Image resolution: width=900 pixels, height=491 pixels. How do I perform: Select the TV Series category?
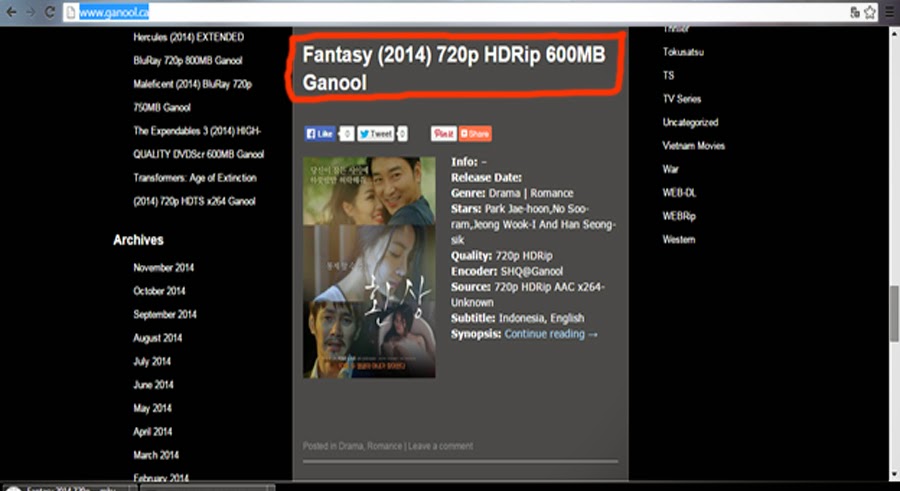682,99
